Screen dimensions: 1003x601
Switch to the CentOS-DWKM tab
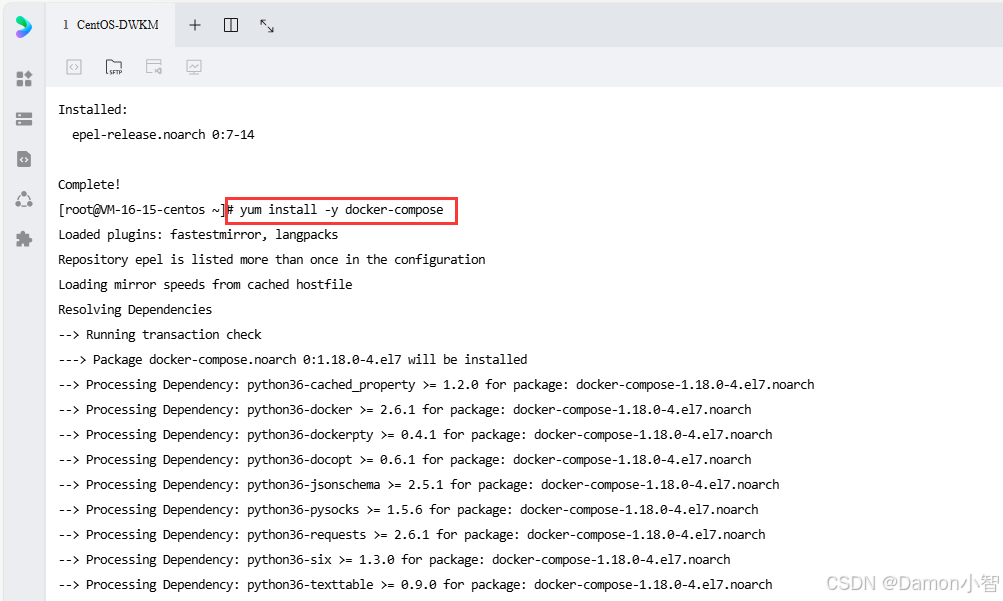coord(111,25)
